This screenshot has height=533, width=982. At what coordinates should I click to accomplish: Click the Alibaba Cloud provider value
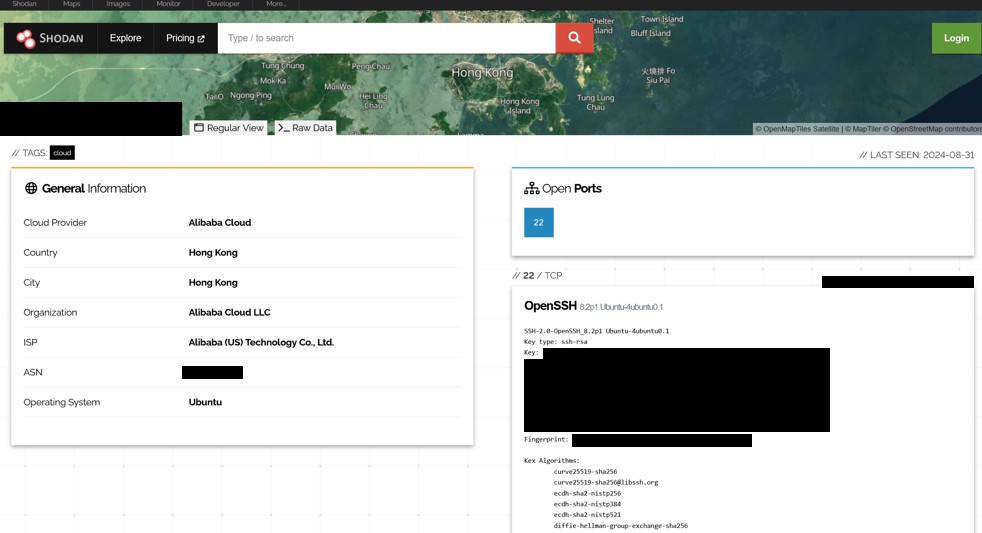tap(220, 222)
